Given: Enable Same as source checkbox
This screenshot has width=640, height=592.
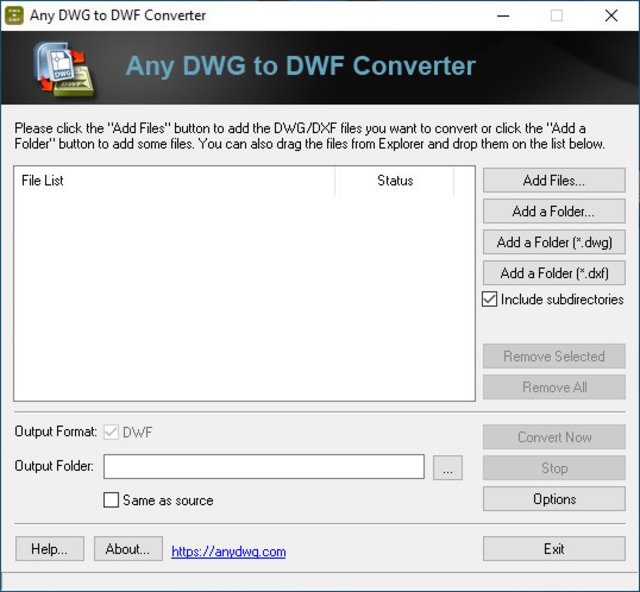Looking at the screenshot, I should tap(111, 500).
